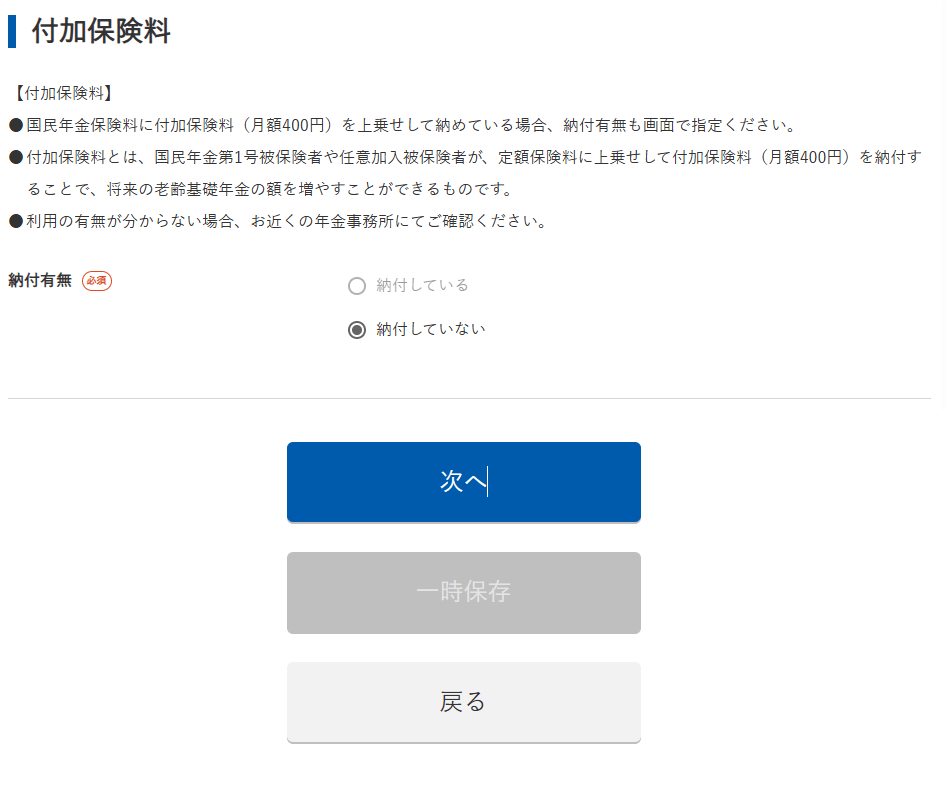Click the red 必須 required badge
948x785 pixels.
(97, 281)
